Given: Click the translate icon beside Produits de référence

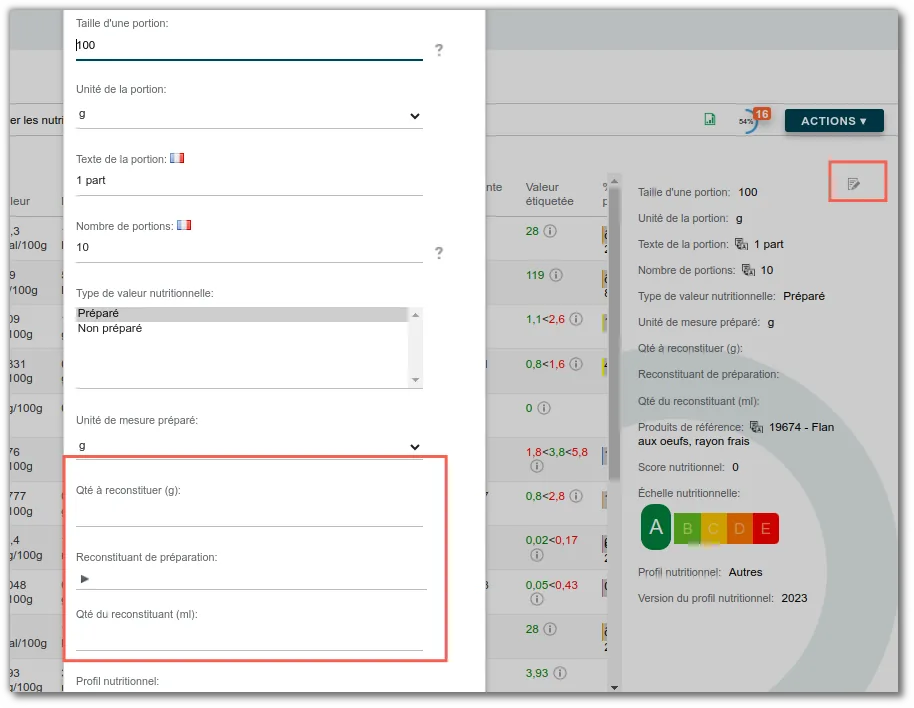Looking at the screenshot, I should (x=756, y=427).
